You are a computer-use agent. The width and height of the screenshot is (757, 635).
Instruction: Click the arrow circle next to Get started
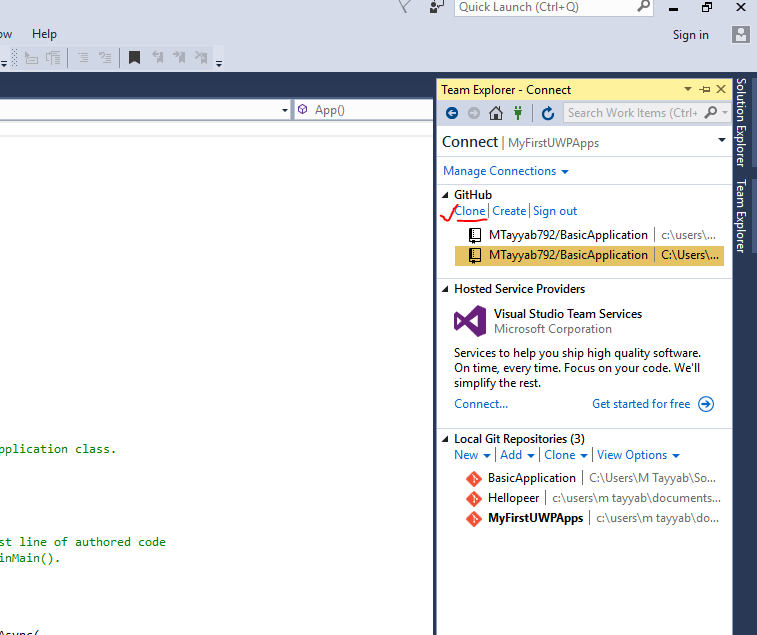706,404
